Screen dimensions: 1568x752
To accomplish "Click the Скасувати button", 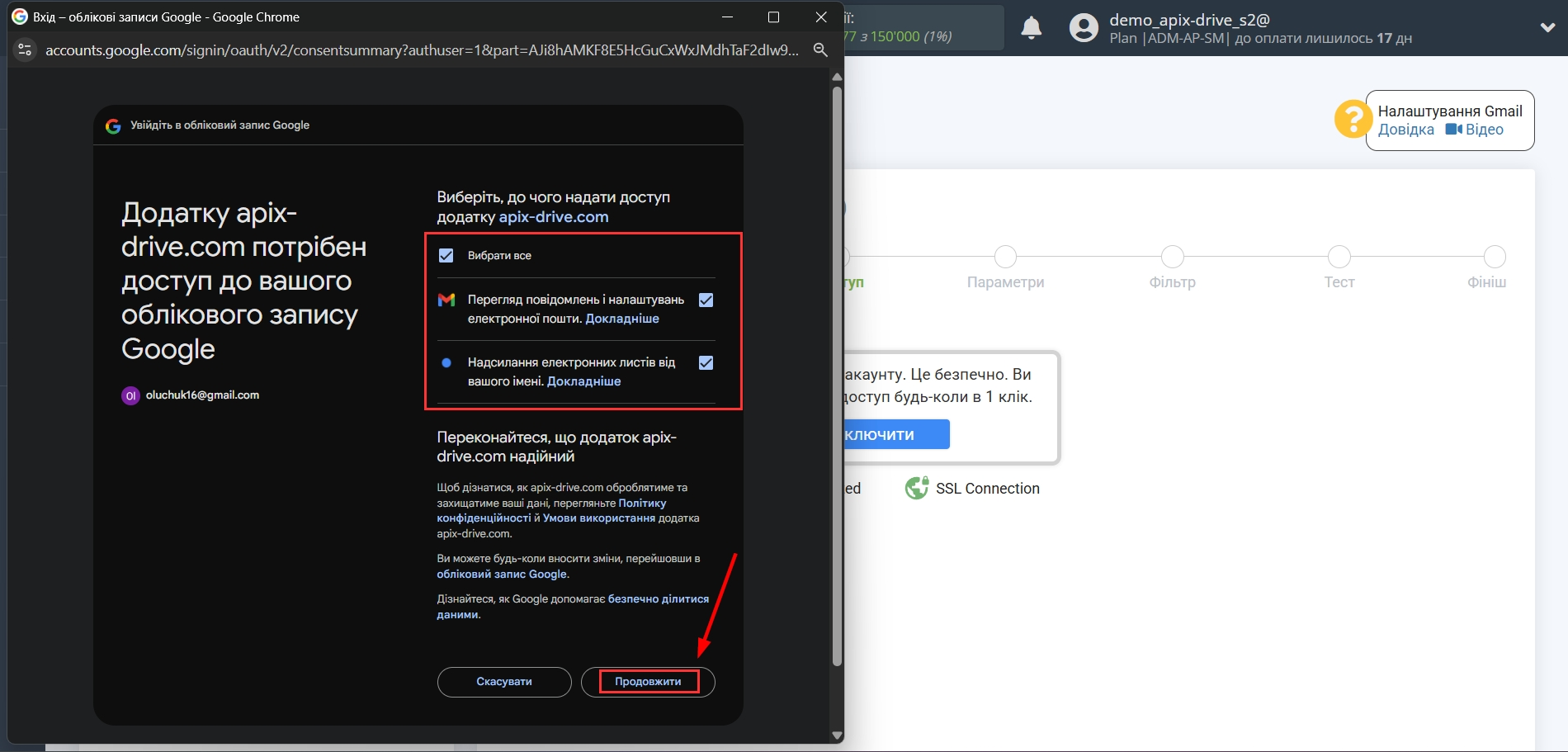I will point(504,682).
